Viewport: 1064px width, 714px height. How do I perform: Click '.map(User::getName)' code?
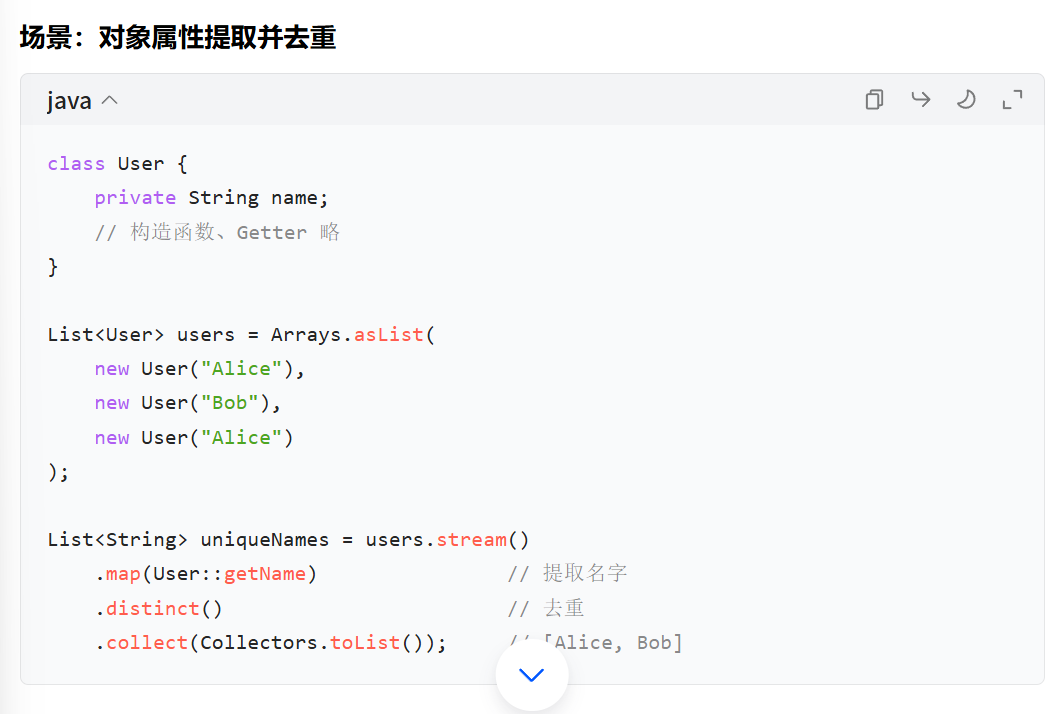tap(206, 574)
